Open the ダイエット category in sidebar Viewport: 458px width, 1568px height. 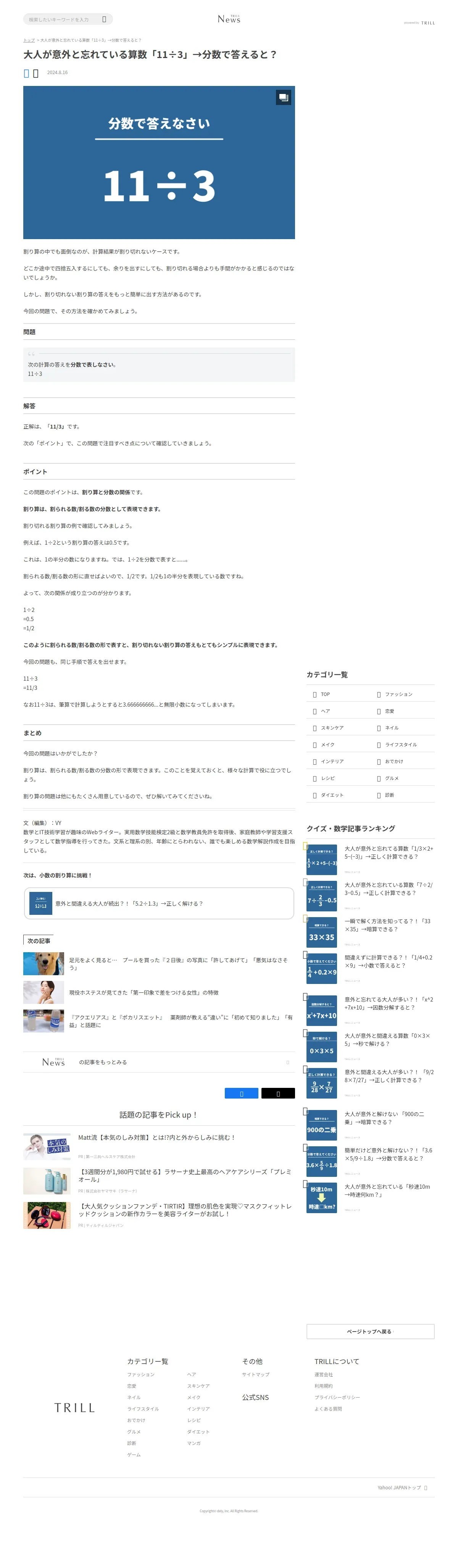(x=332, y=795)
